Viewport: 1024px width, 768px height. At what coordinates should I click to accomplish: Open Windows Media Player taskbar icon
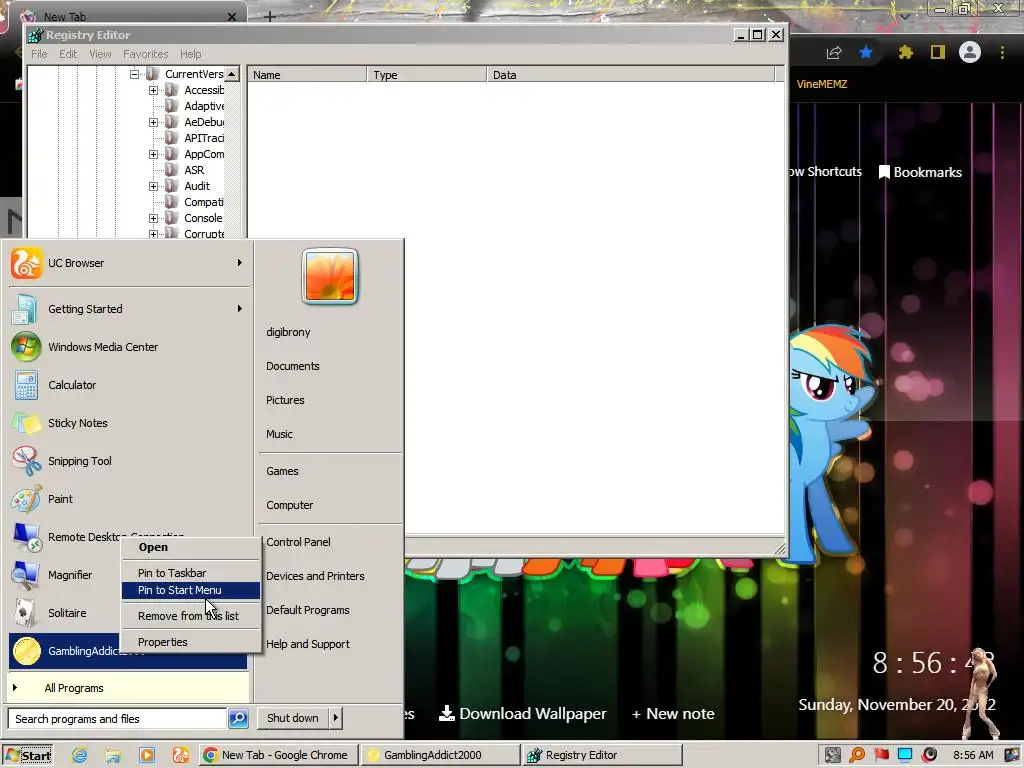click(x=147, y=755)
